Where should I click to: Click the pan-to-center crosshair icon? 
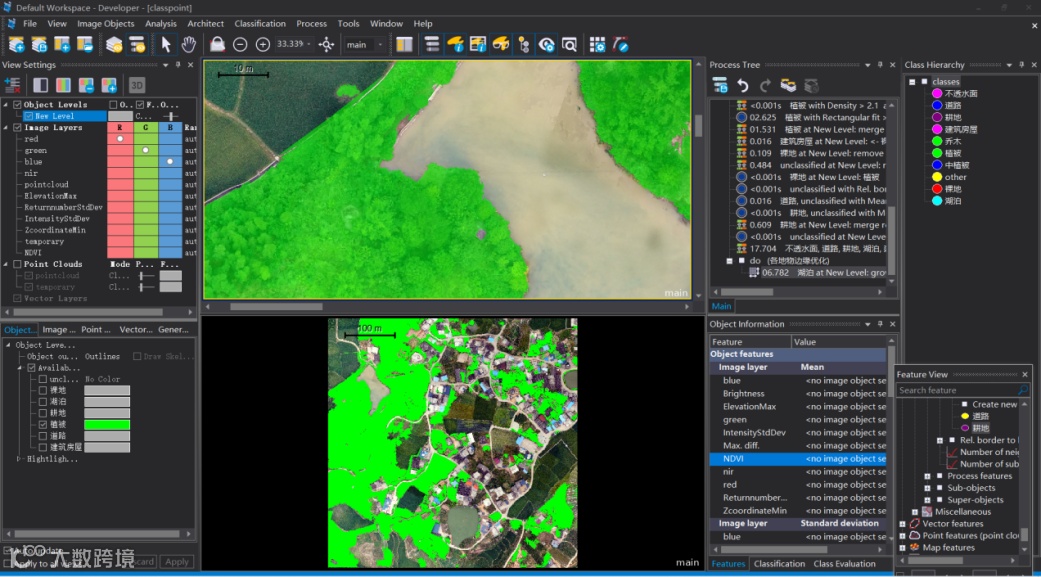tap(326, 44)
